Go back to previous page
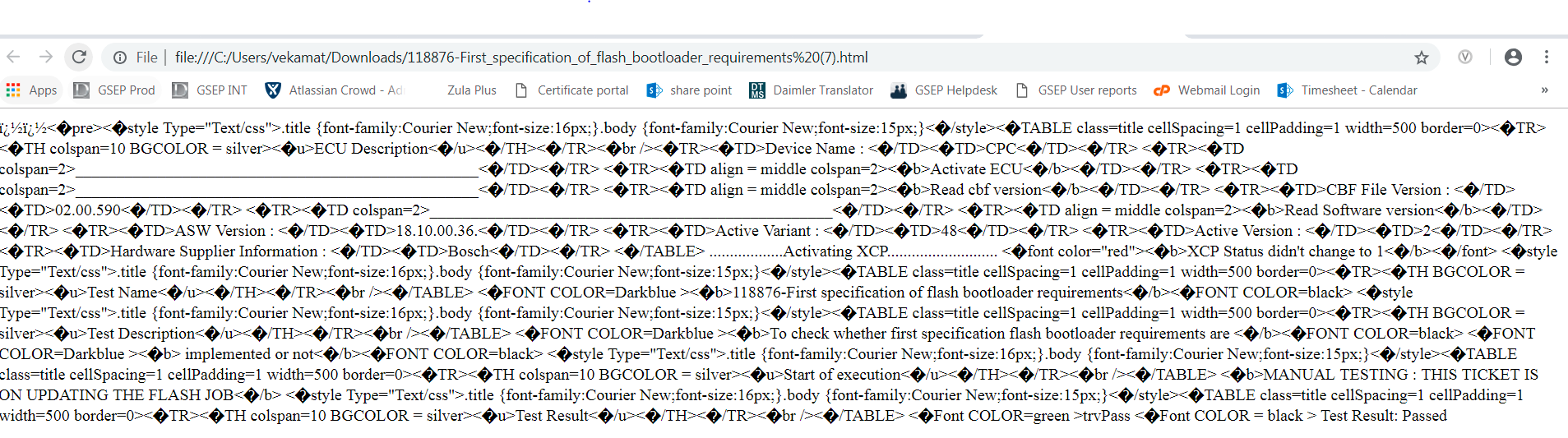Viewport: 1568px width, 438px height. pos(13,57)
